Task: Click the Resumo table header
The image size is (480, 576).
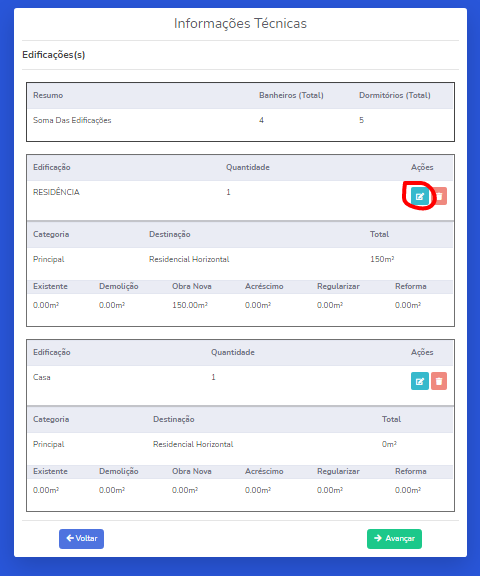Action: (x=48, y=95)
